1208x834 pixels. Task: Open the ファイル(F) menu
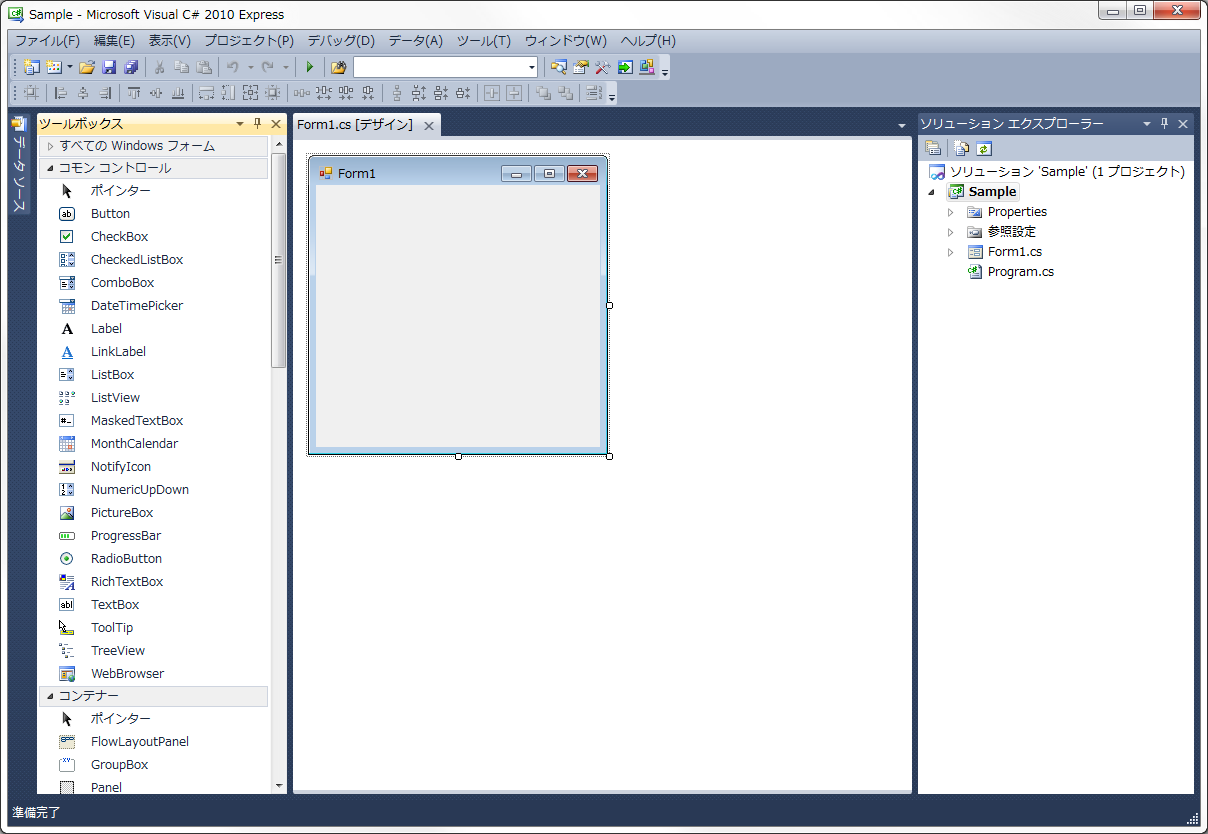coord(47,41)
